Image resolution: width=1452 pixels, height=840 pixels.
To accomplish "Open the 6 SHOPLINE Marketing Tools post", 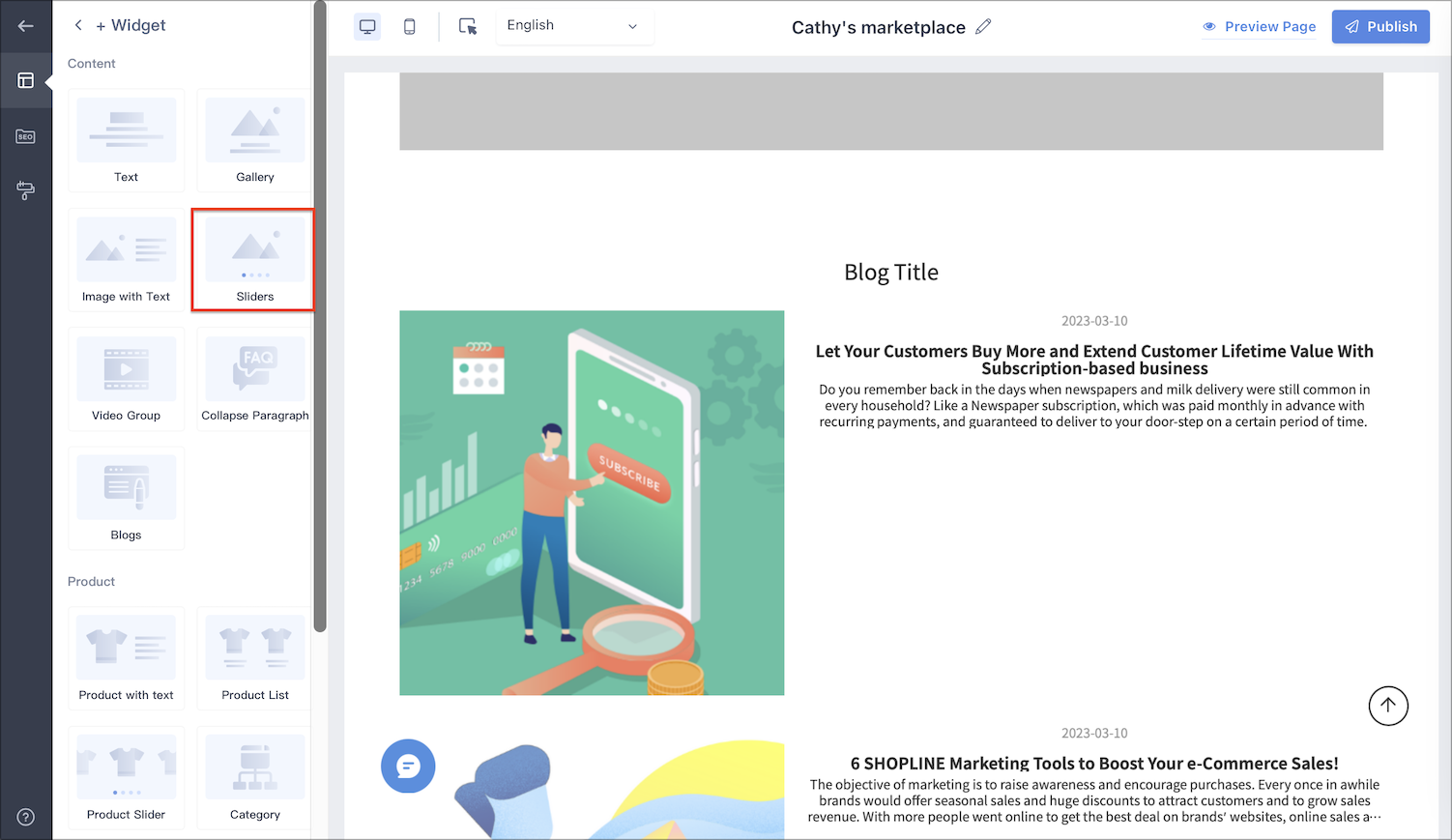I will click(1094, 764).
